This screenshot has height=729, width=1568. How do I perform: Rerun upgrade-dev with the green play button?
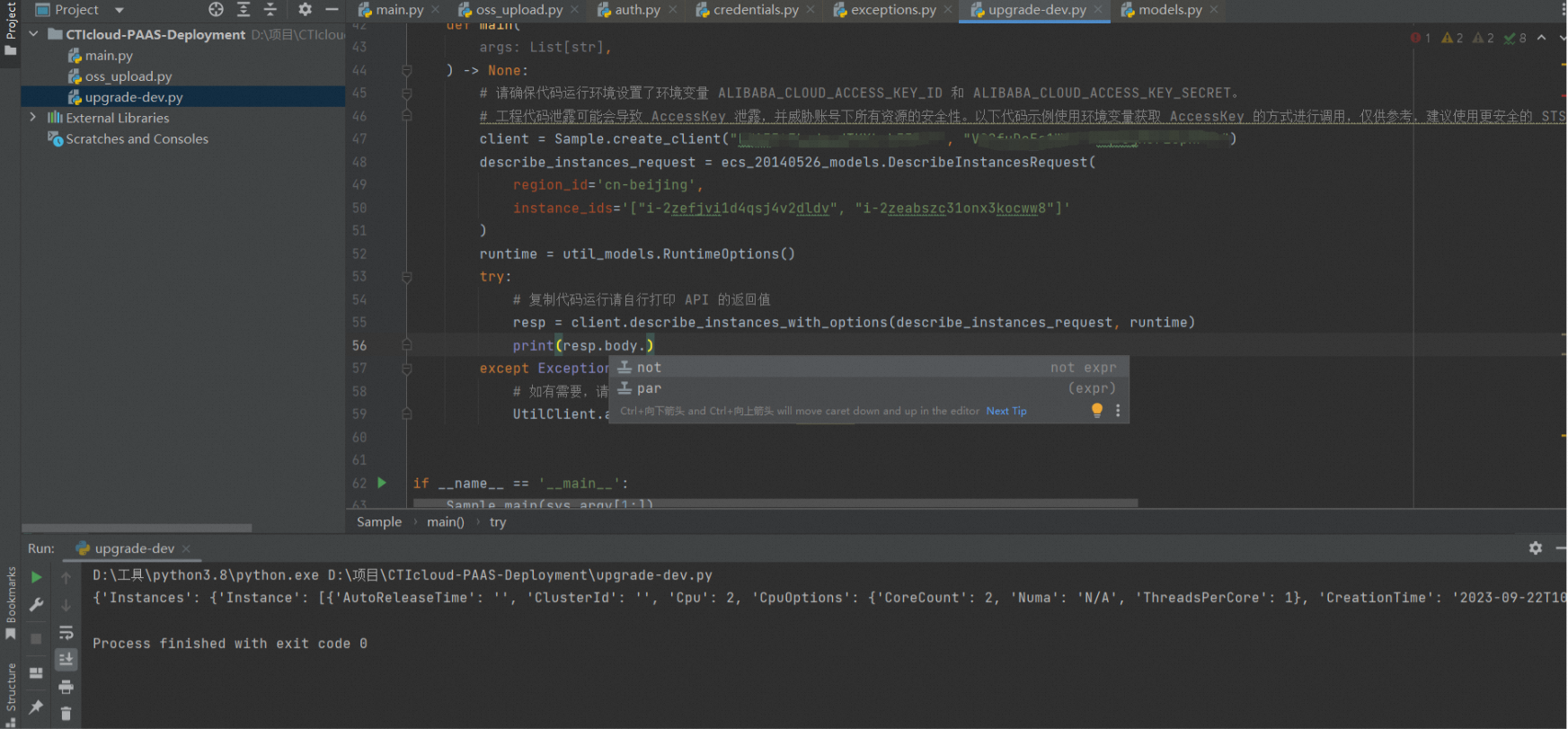click(37, 577)
